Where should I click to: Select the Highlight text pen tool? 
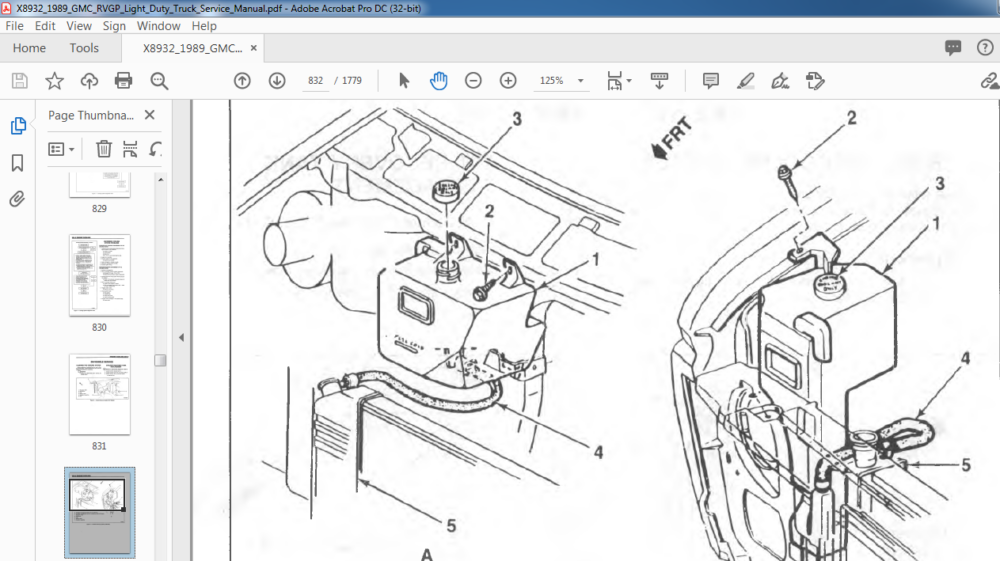click(746, 81)
